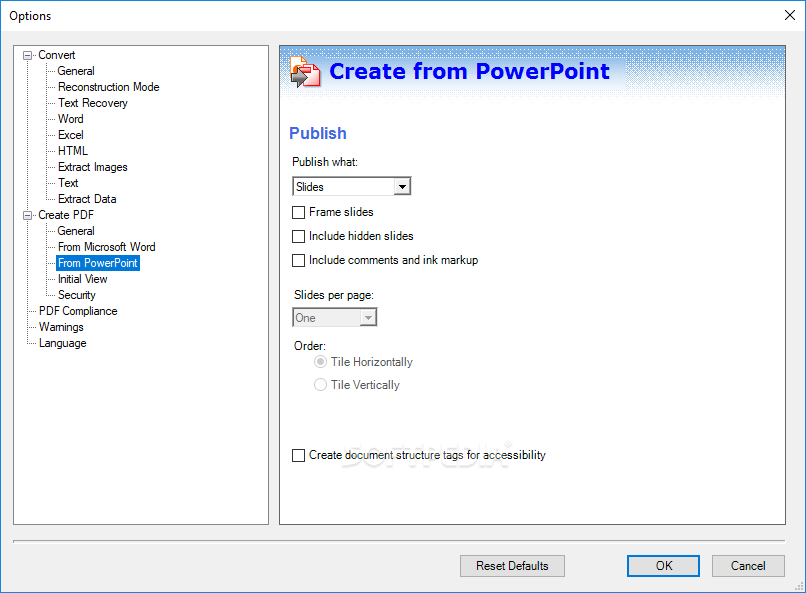Open Excel conversion settings

(70, 135)
